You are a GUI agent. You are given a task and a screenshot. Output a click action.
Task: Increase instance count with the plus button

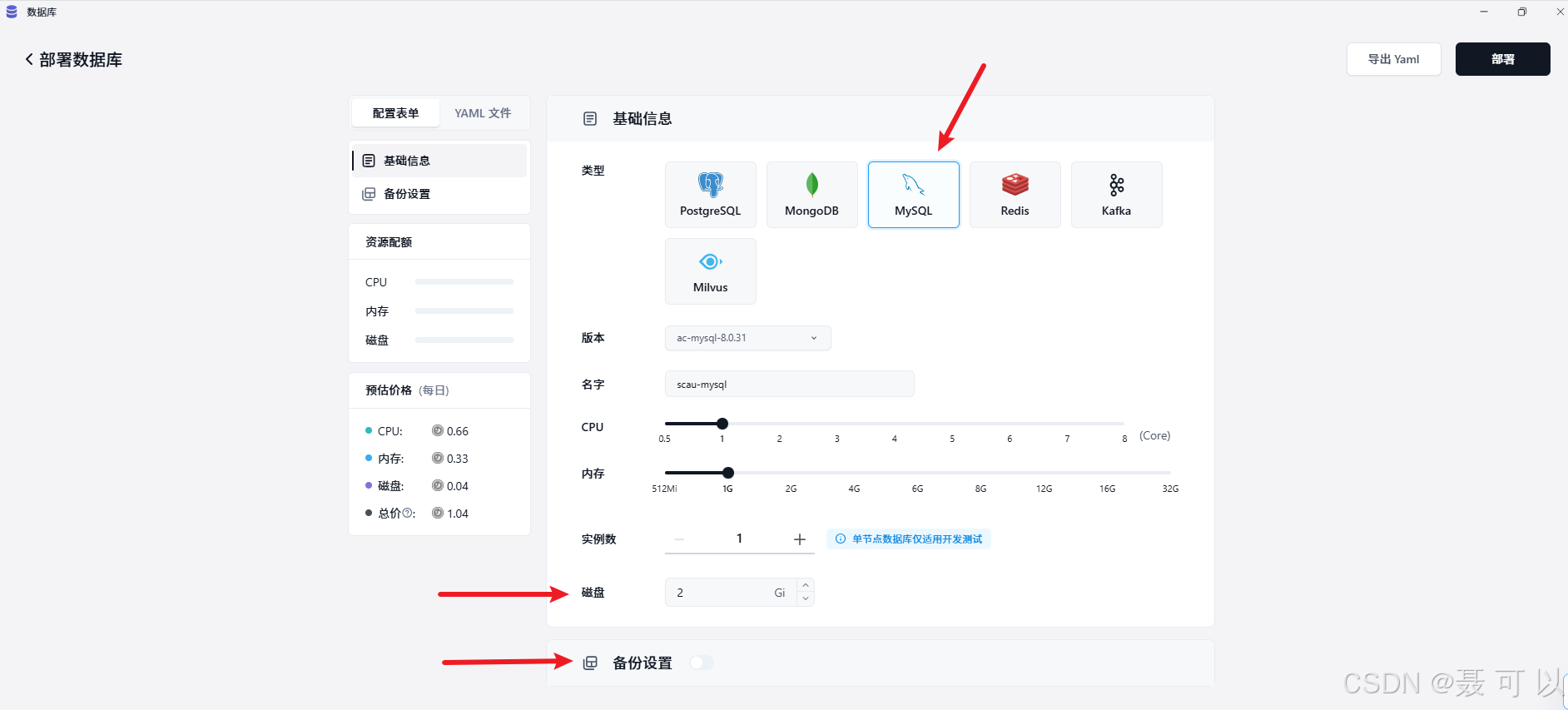pyautogui.click(x=800, y=539)
